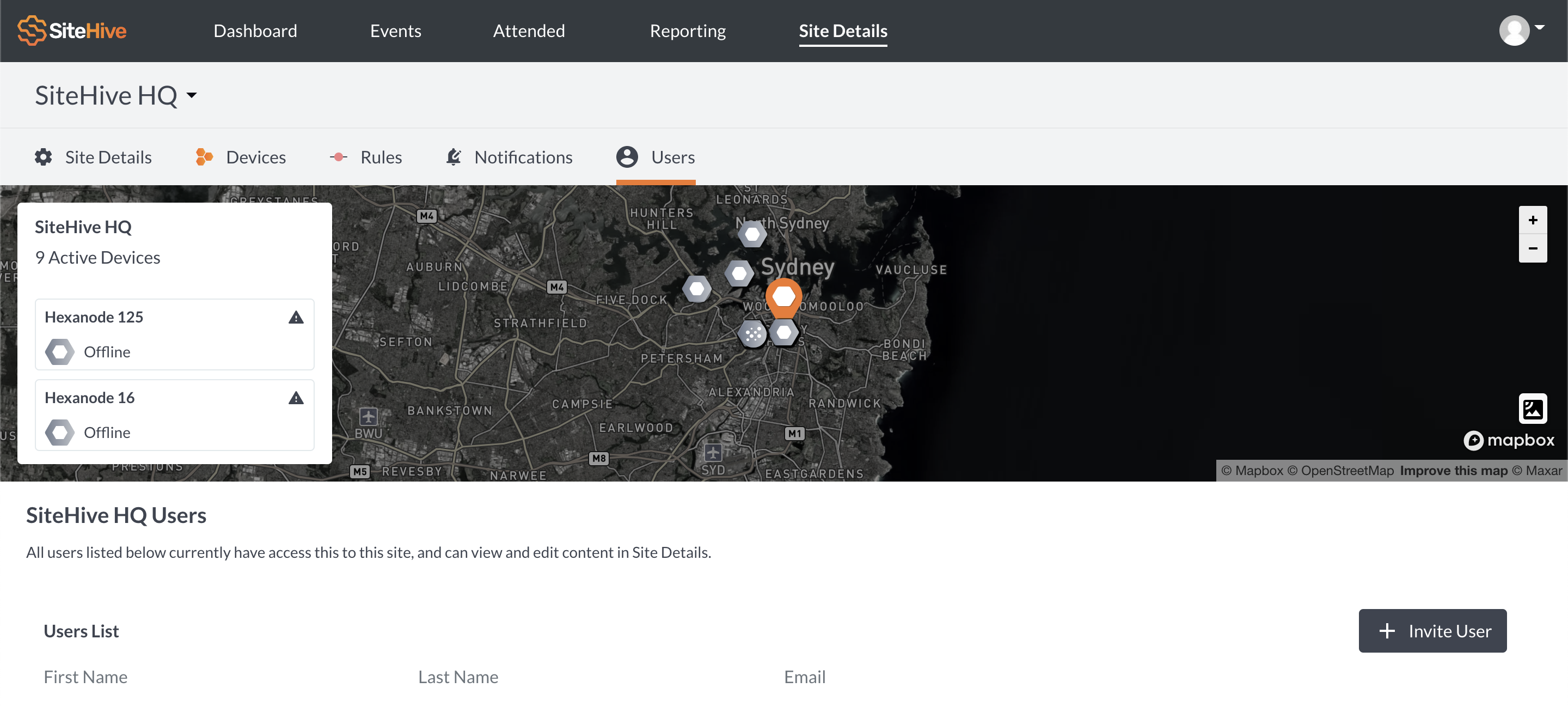Click the SiteHive HQ panel title

(83, 227)
